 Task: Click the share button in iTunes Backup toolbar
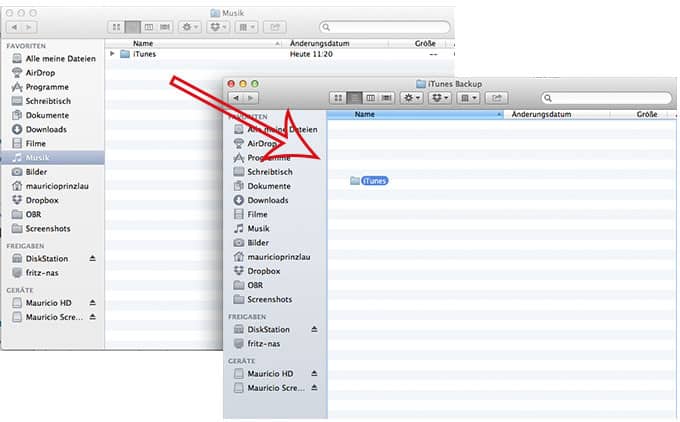497,98
